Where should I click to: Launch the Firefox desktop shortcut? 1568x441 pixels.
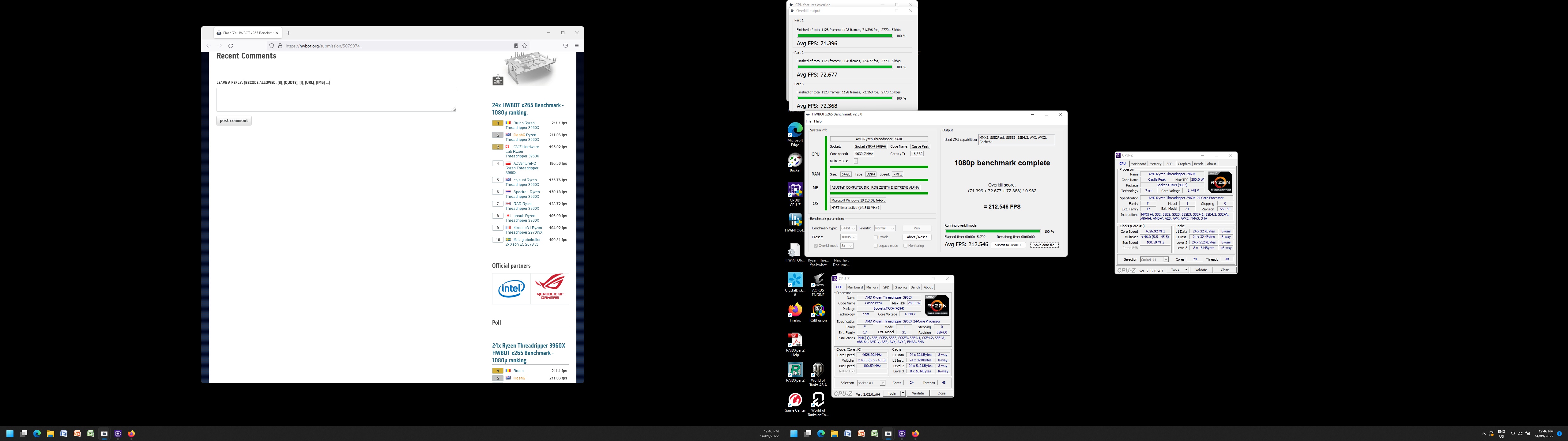pos(795,312)
